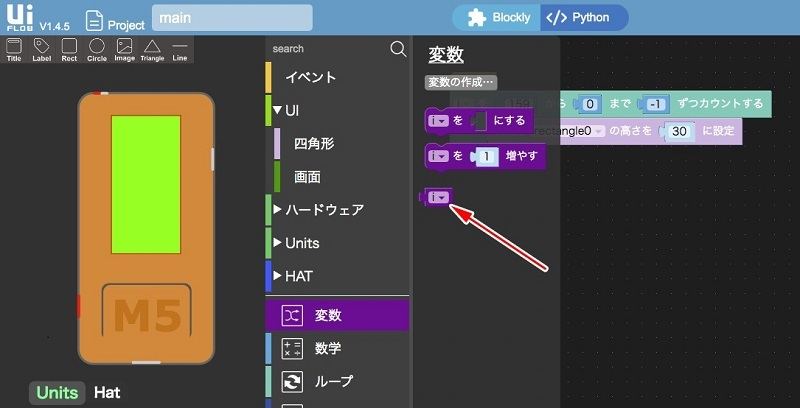This screenshot has width=800, height=408.
Task: Expand the ハードウェア category
Action: [x=277, y=210]
